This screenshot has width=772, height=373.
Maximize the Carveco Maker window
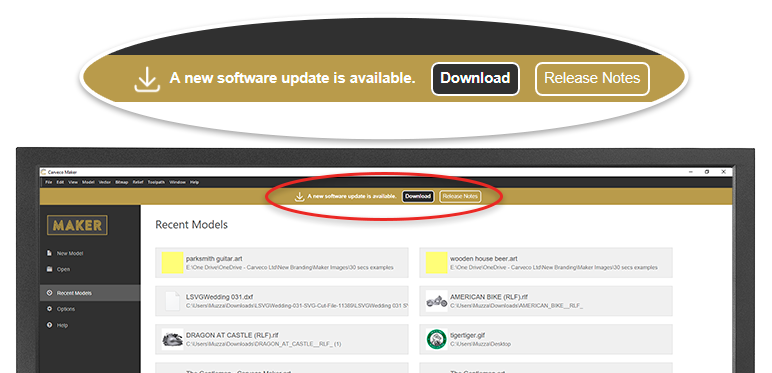[x=707, y=172]
